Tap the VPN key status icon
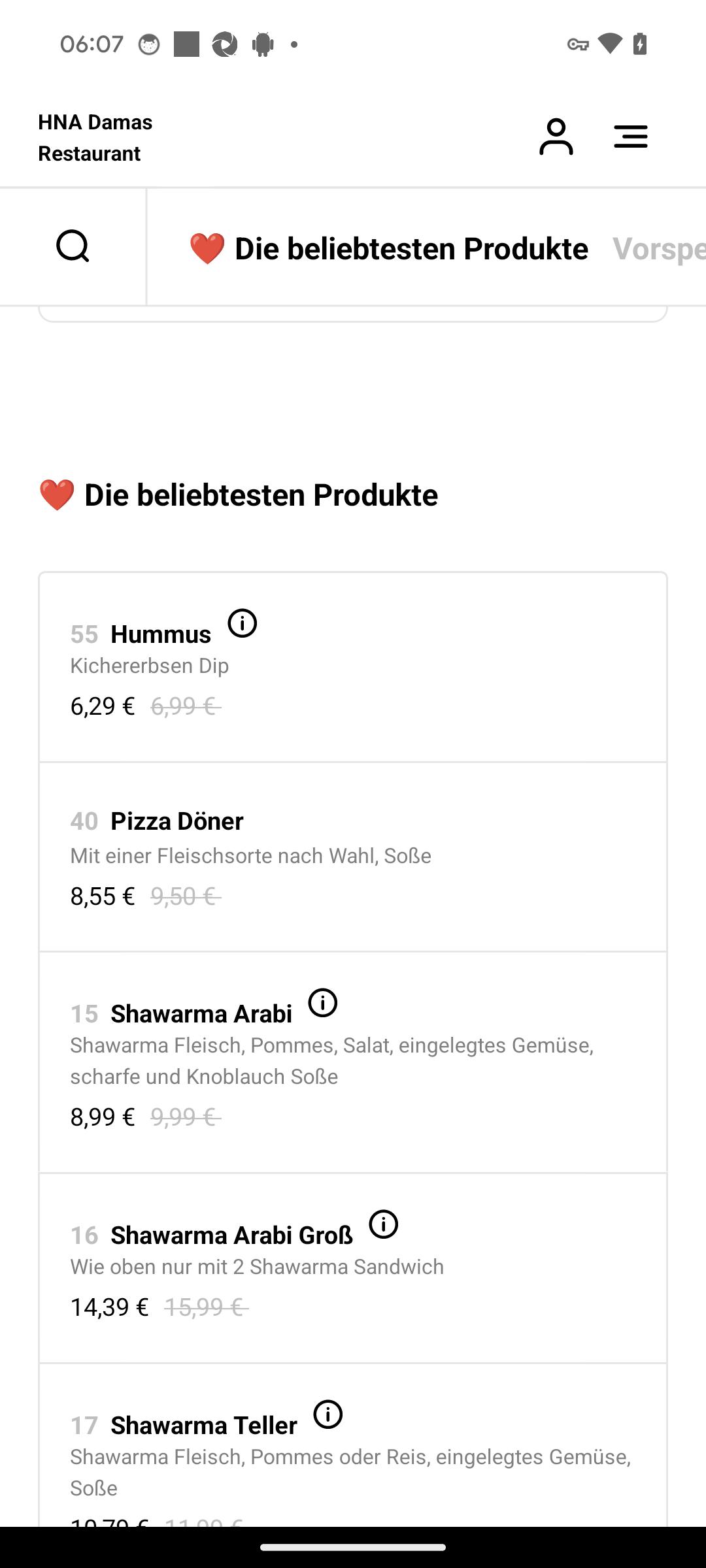The image size is (706, 1568). pyautogui.click(x=578, y=44)
